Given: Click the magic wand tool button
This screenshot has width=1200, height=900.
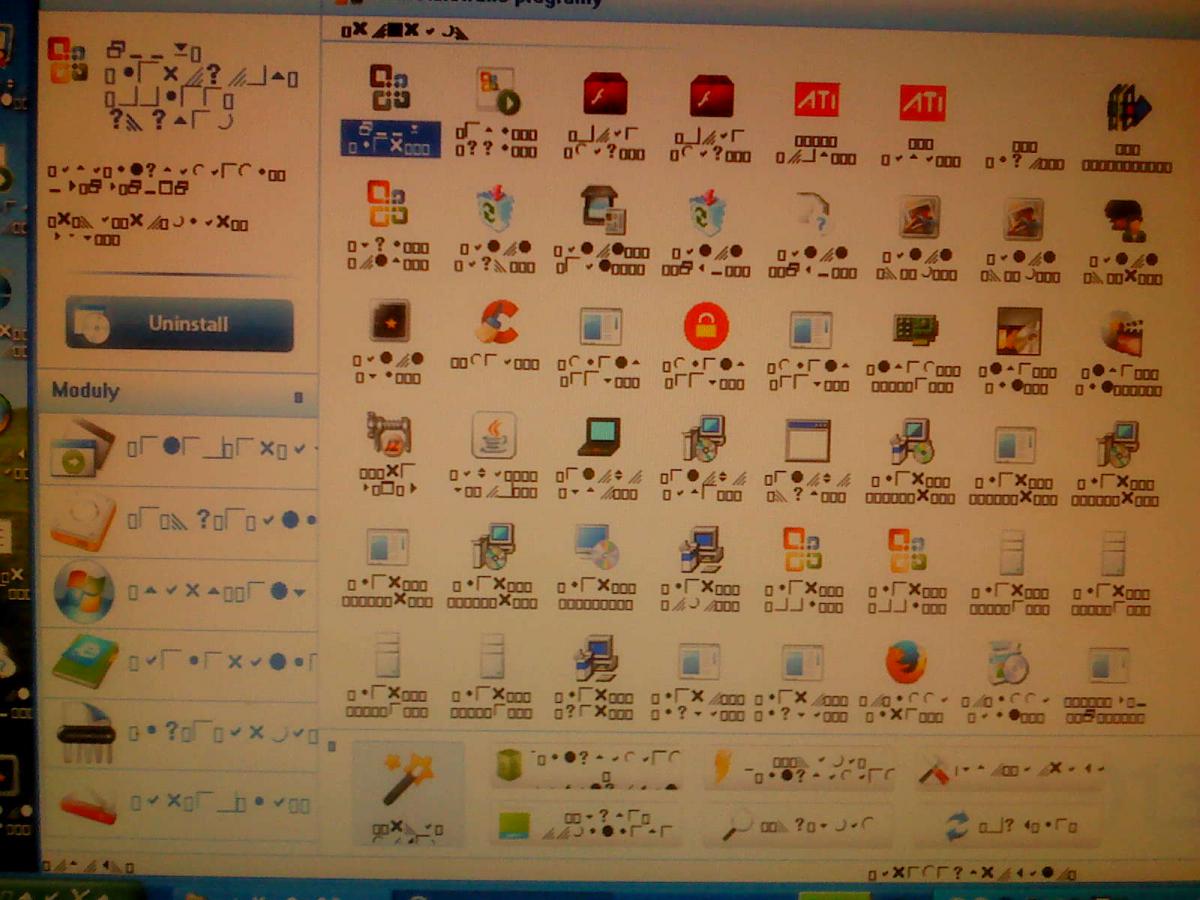Looking at the screenshot, I should 408,794.
